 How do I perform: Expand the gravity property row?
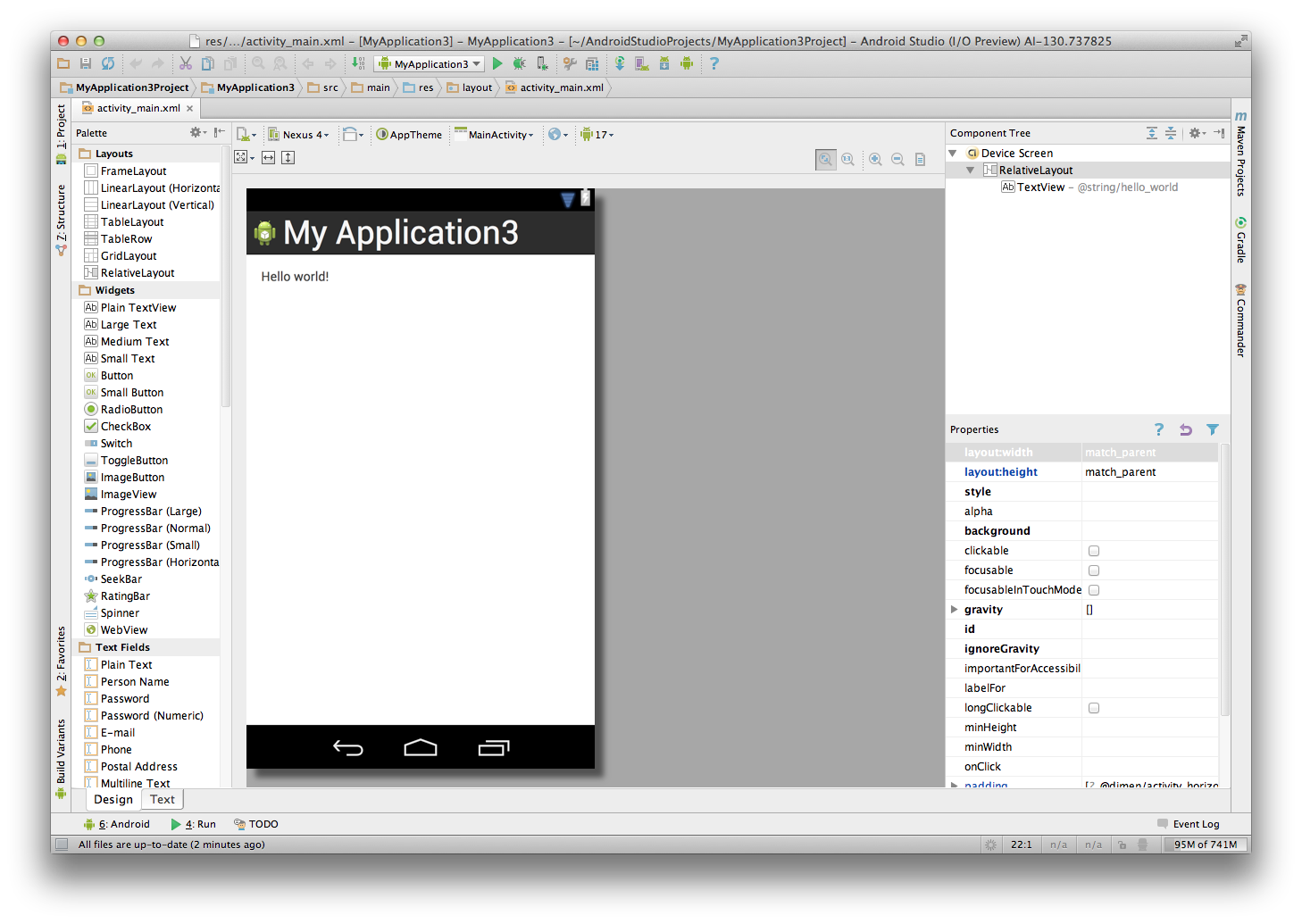pyautogui.click(x=954, y=610)
